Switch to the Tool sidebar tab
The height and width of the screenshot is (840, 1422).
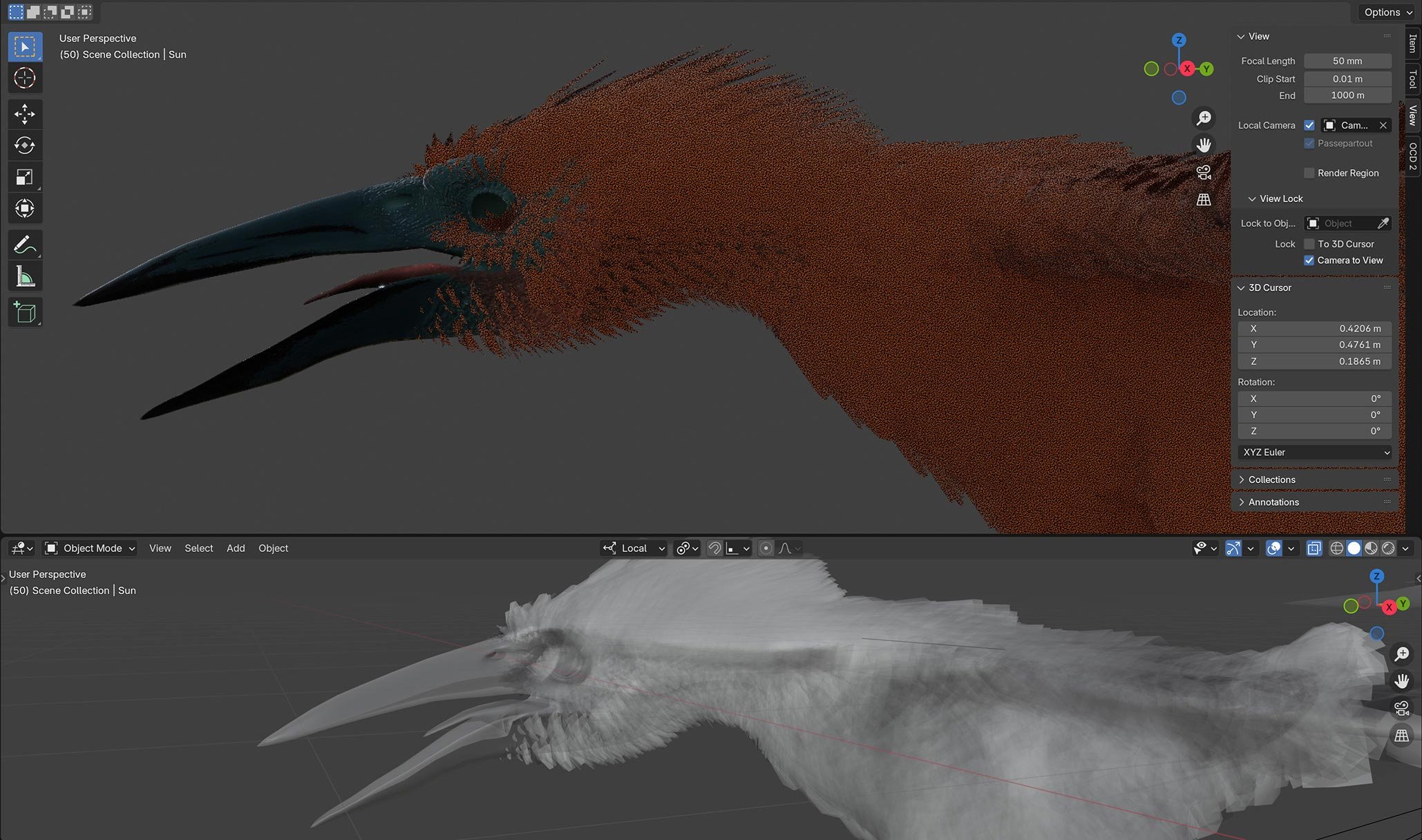pyautogui.click(x=1412, y=79)
